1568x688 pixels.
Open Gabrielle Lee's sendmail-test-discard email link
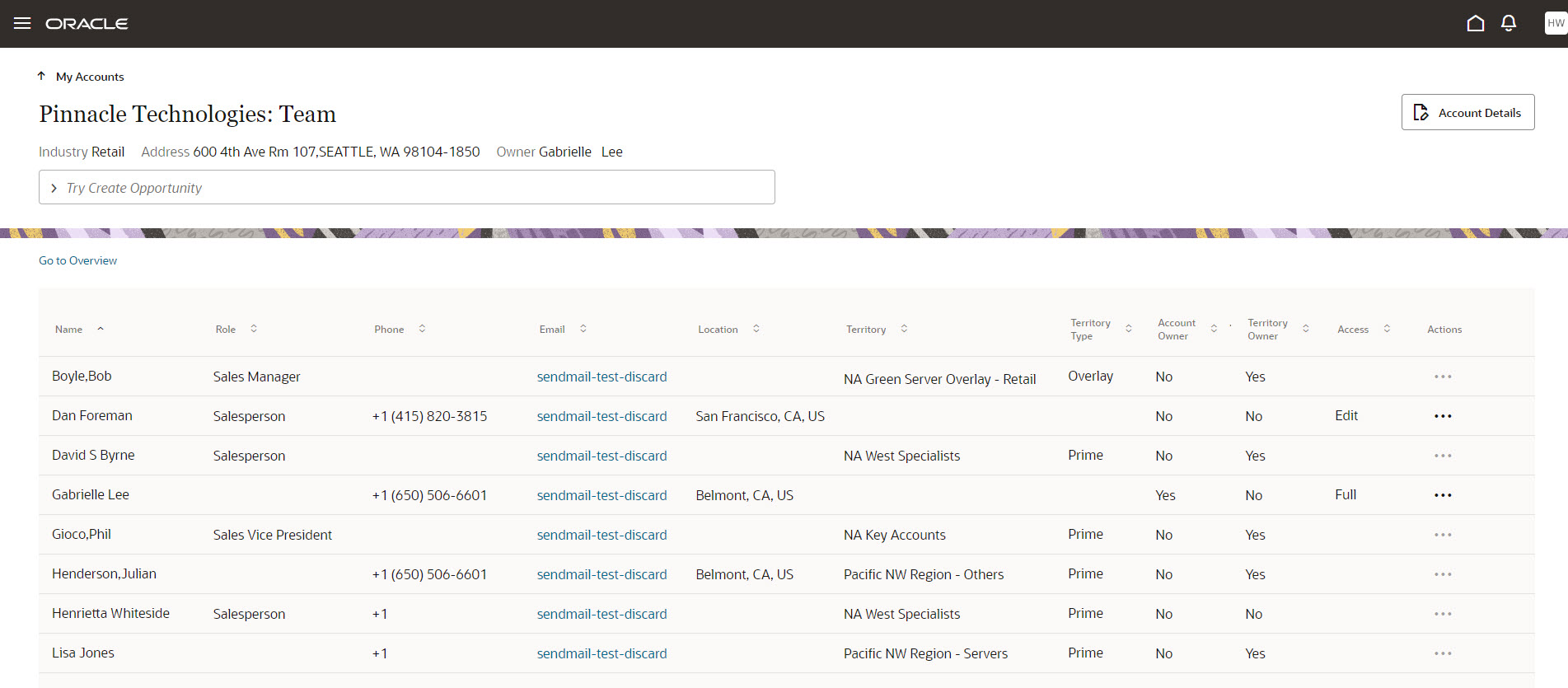602,495
